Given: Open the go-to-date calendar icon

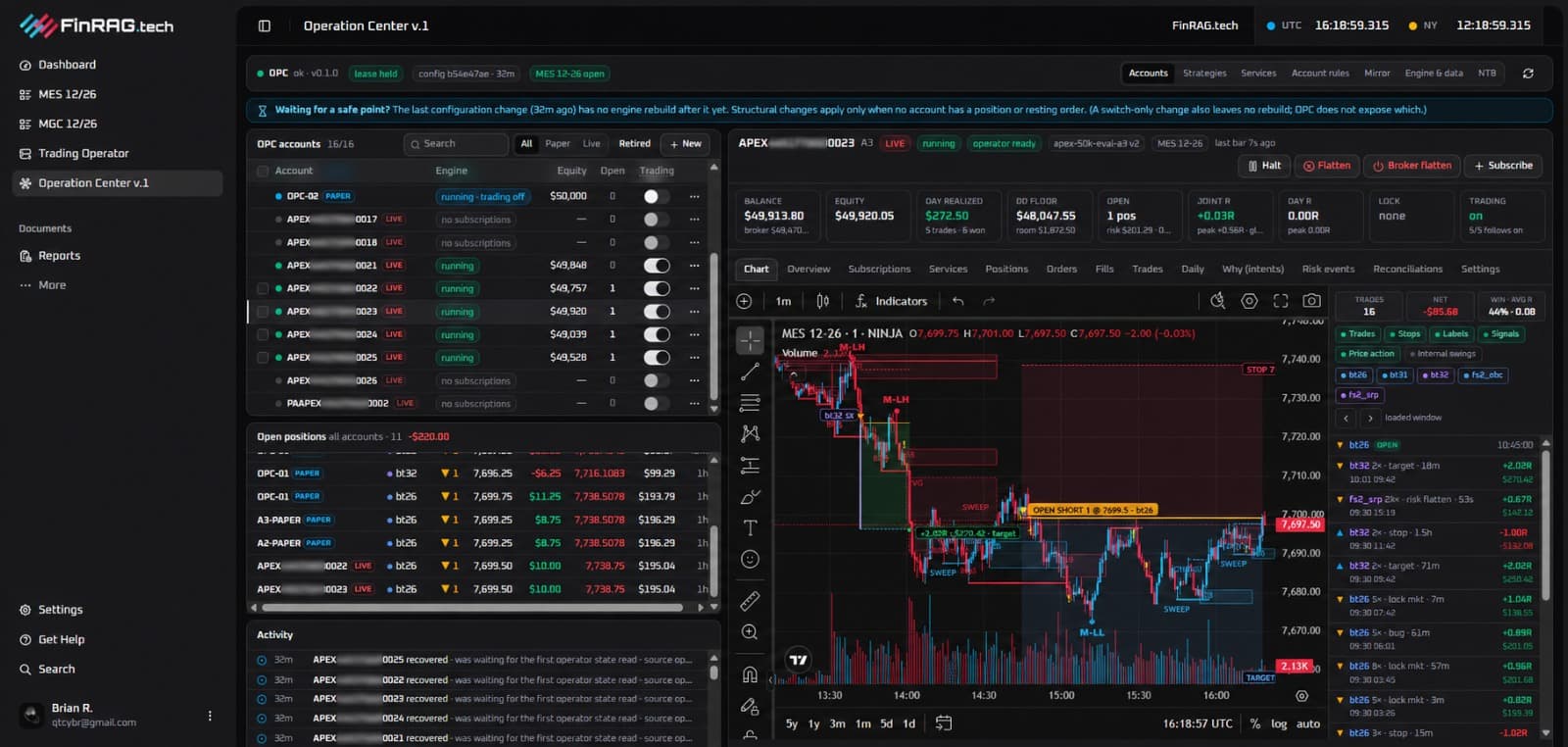Looking at the screenshot, I should click(x=944, y=723).
